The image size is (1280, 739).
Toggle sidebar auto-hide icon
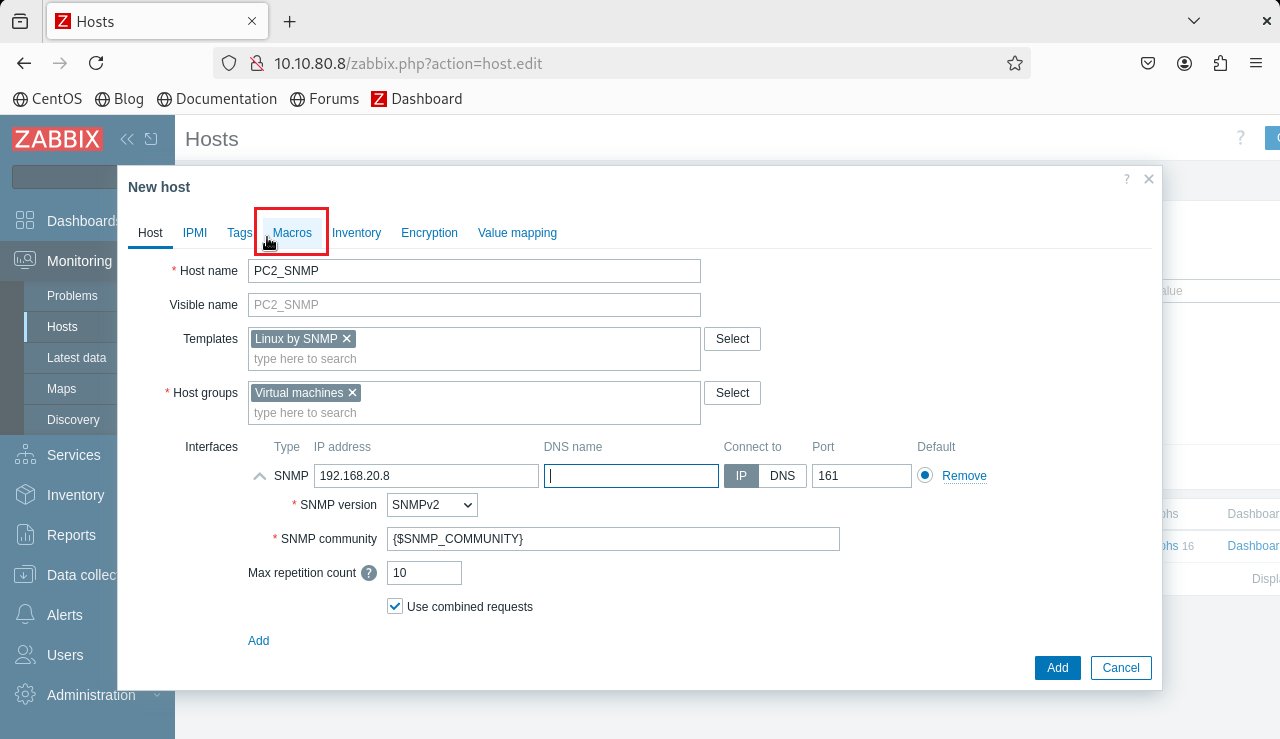151,139
